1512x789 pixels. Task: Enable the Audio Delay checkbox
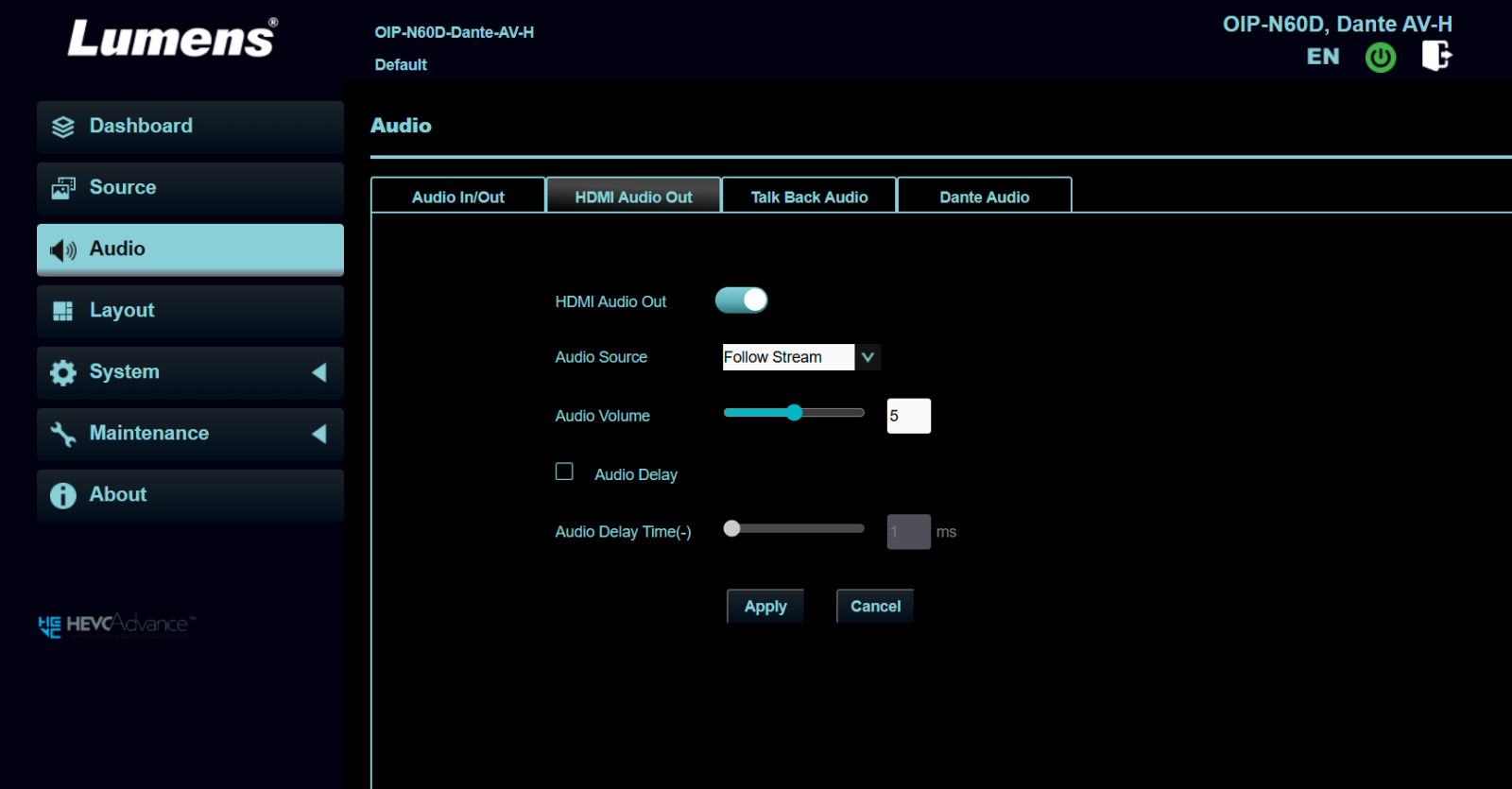564,472
